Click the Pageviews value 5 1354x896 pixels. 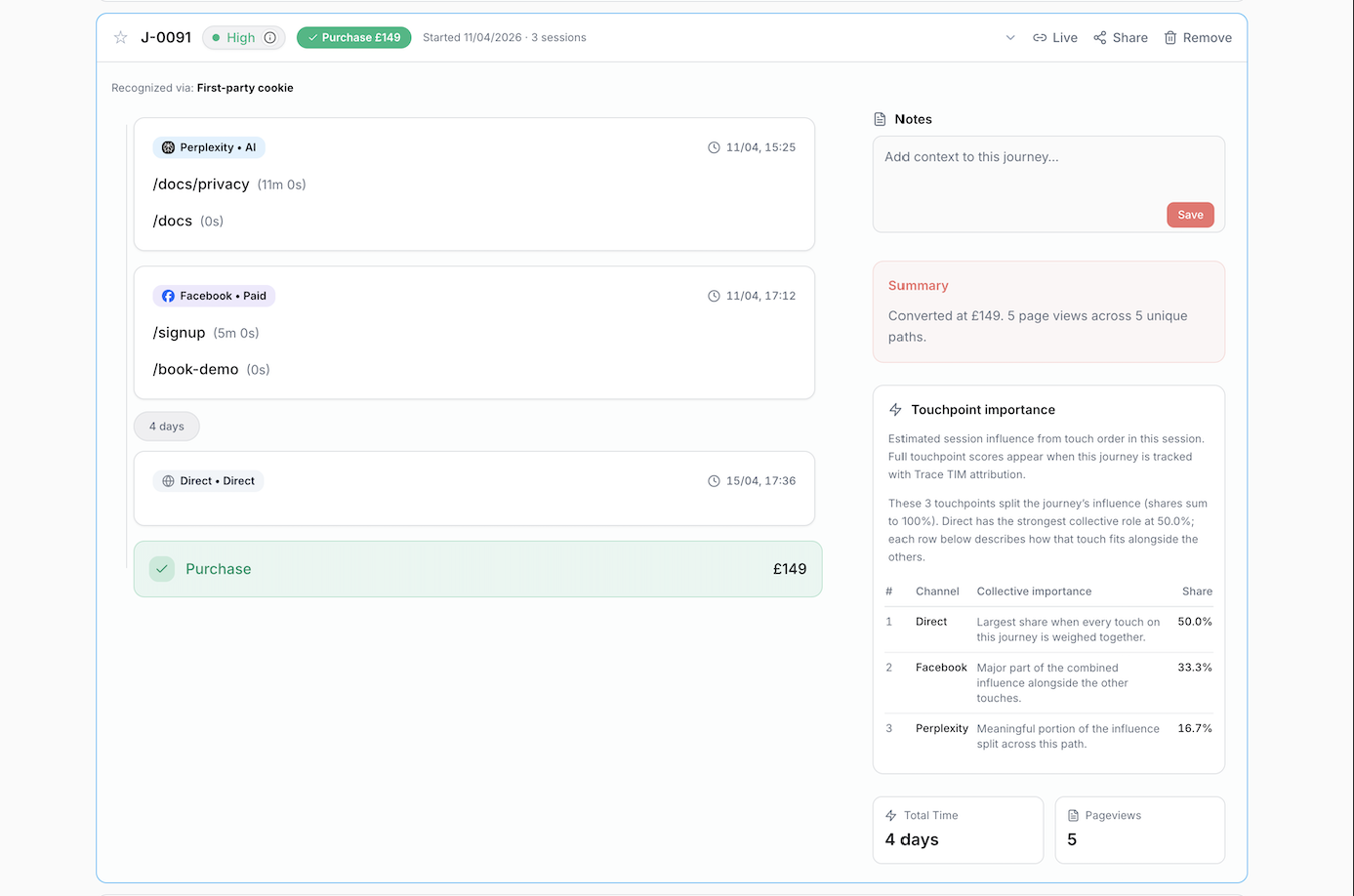1072,839
